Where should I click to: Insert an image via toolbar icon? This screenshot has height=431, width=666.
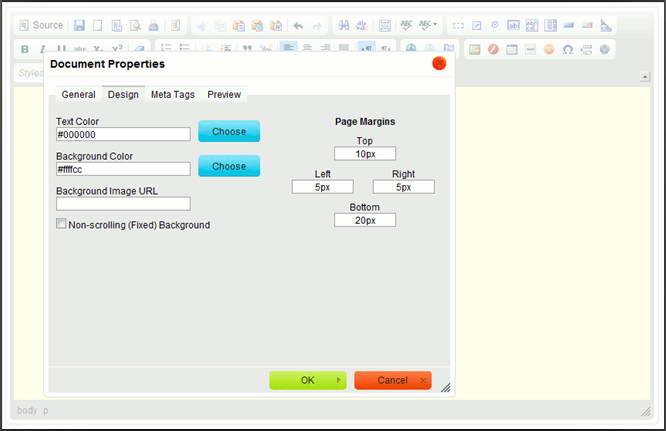474,49
